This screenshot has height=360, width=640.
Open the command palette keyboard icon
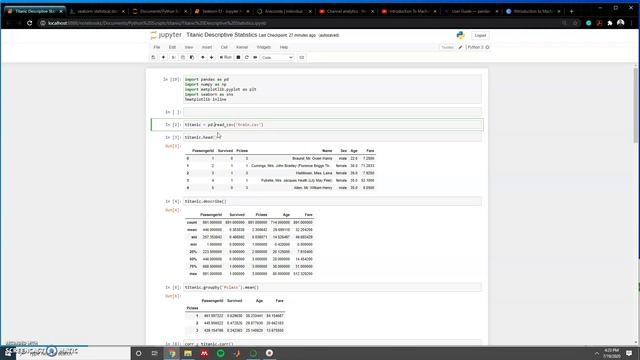302,58
